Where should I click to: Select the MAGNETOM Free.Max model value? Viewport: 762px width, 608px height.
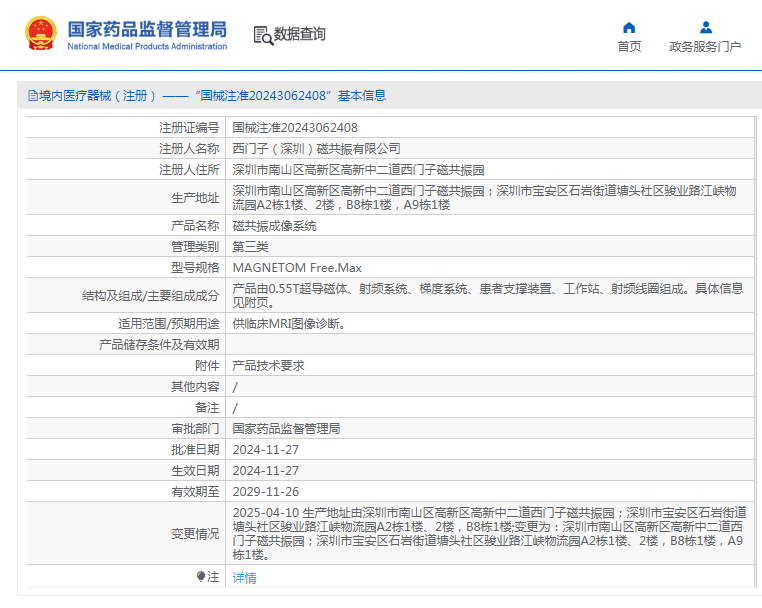coord(297,268)
